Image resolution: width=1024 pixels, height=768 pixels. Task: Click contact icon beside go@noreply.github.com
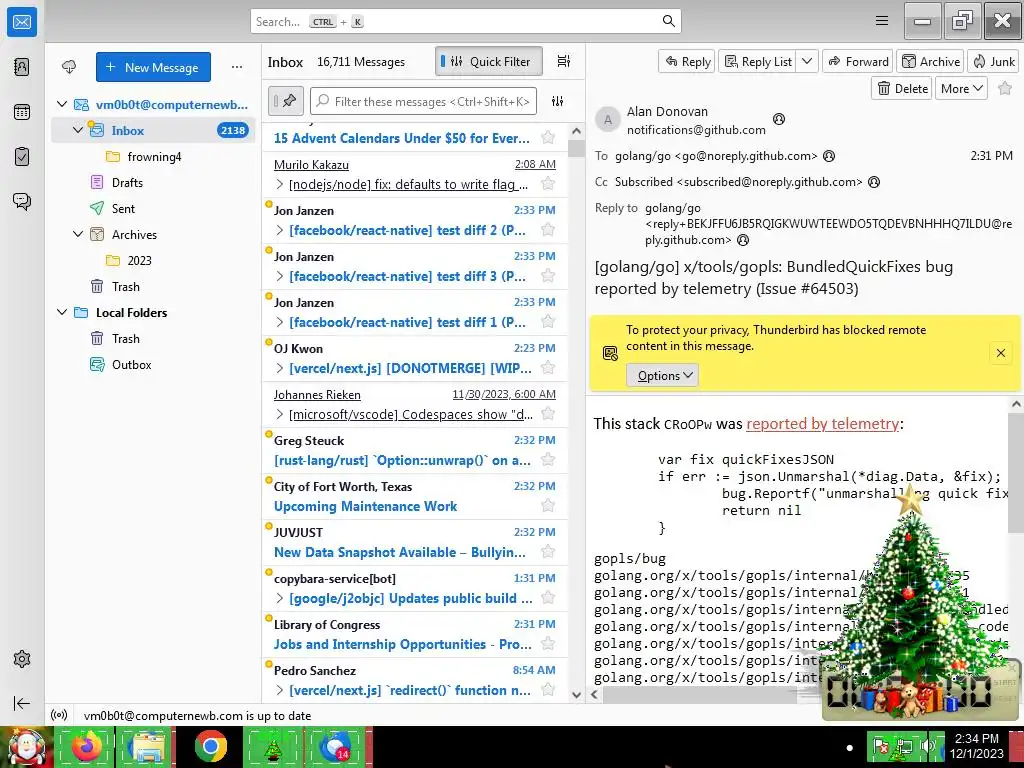(829, 156)
